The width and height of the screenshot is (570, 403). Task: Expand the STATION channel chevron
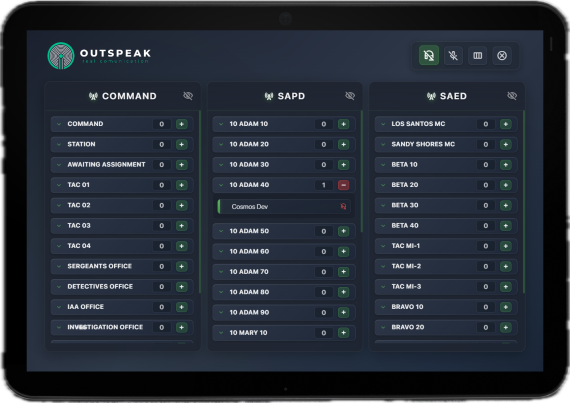point(59,144)
